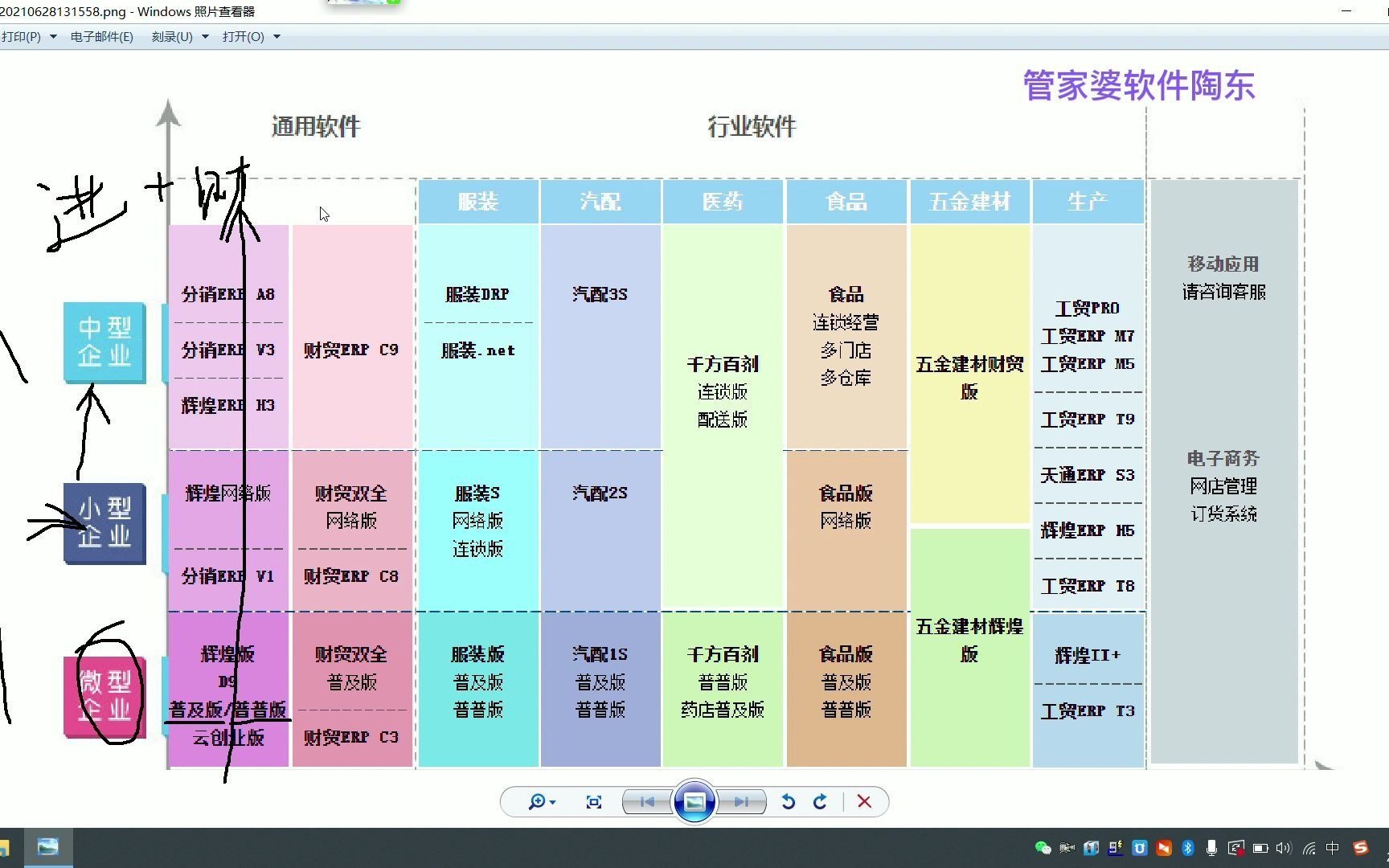Select the zoom magnifier icon
The width and height of the screenshot is (1389, 868).
[x=538, y=801]
